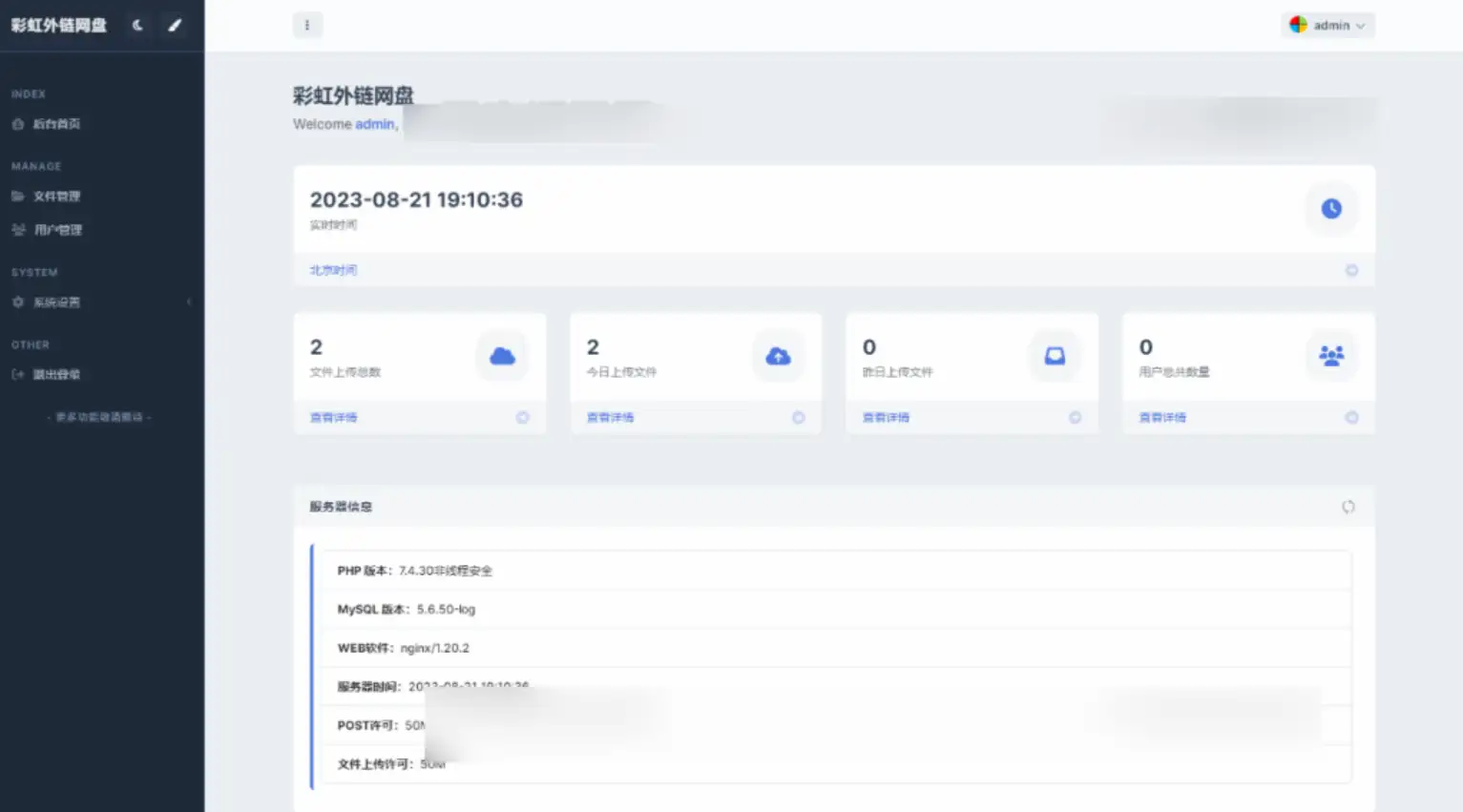1463x812 pixels.
Task: Click the 服务器时间 row
Action: coord(836,686)
